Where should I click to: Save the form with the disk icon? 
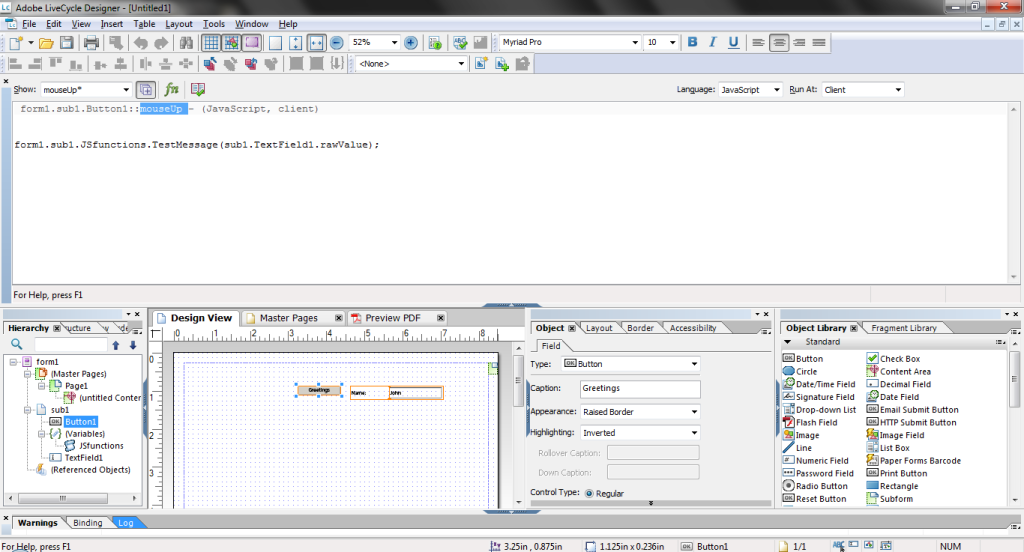pos(67,43)
